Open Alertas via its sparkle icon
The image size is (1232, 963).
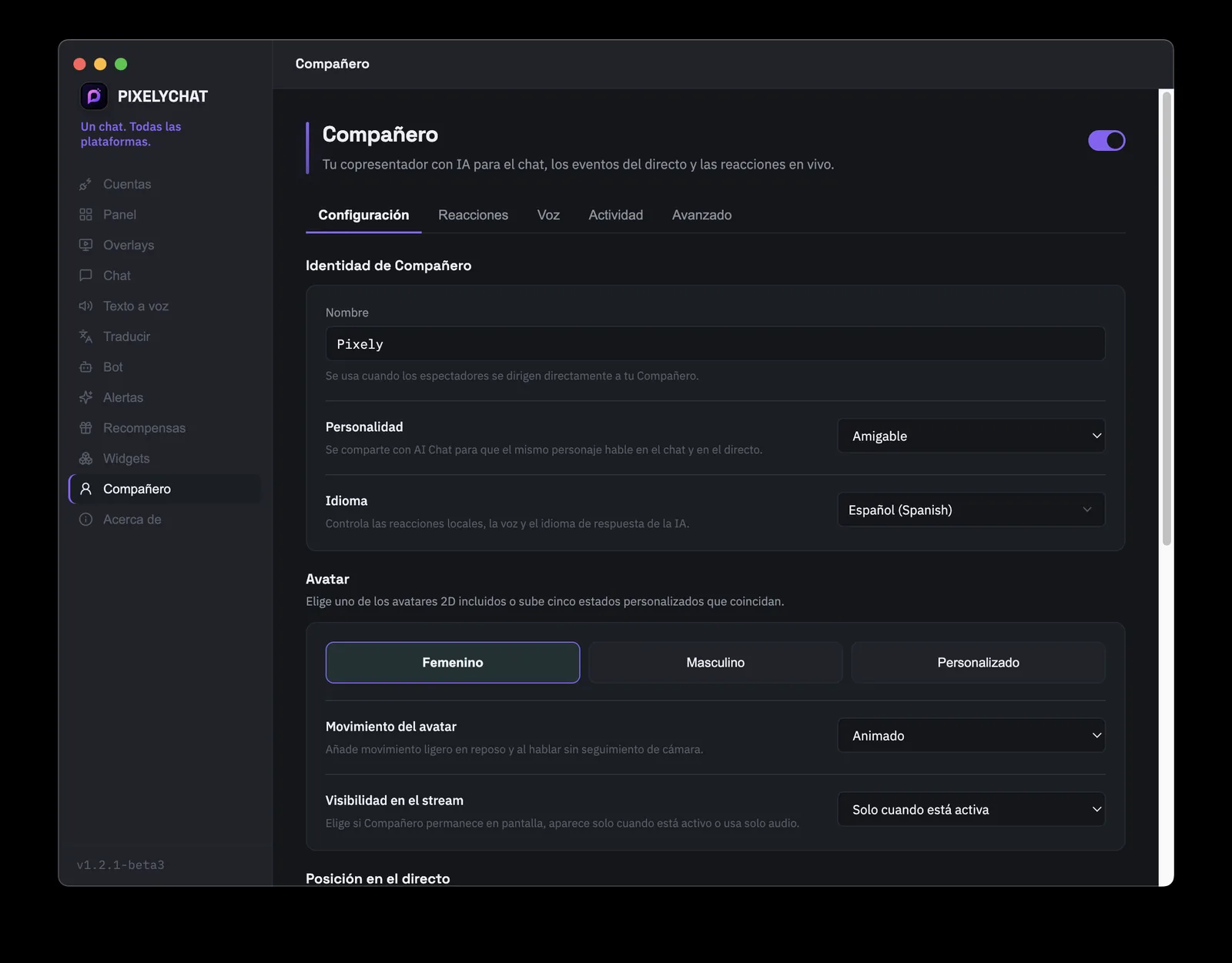(x=85, y=397)
